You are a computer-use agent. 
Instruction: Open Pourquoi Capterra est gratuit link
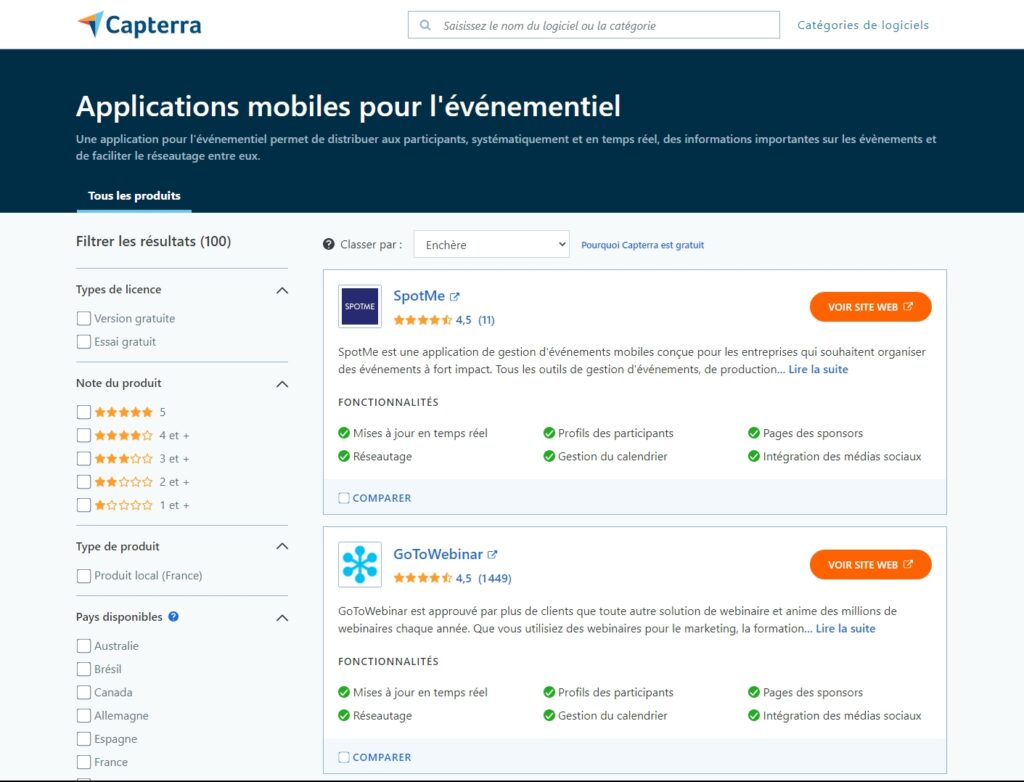point(643,245)
